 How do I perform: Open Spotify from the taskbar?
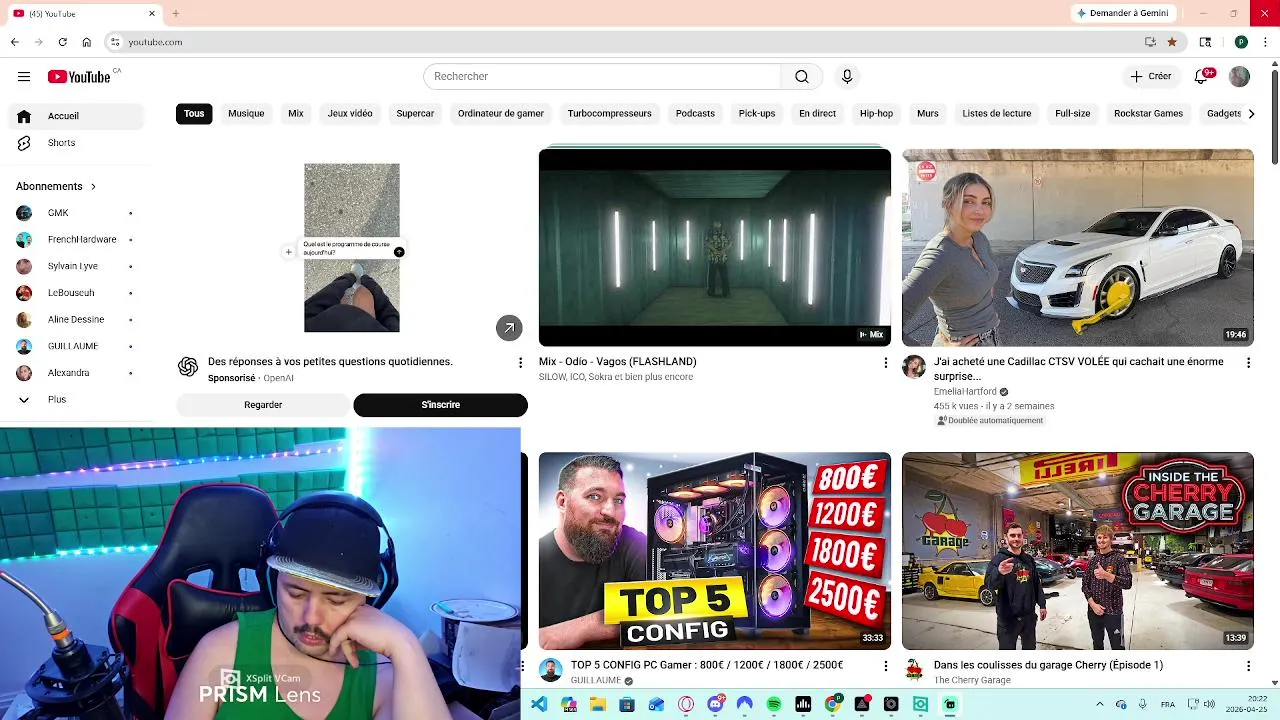click(x=774, y=704)
